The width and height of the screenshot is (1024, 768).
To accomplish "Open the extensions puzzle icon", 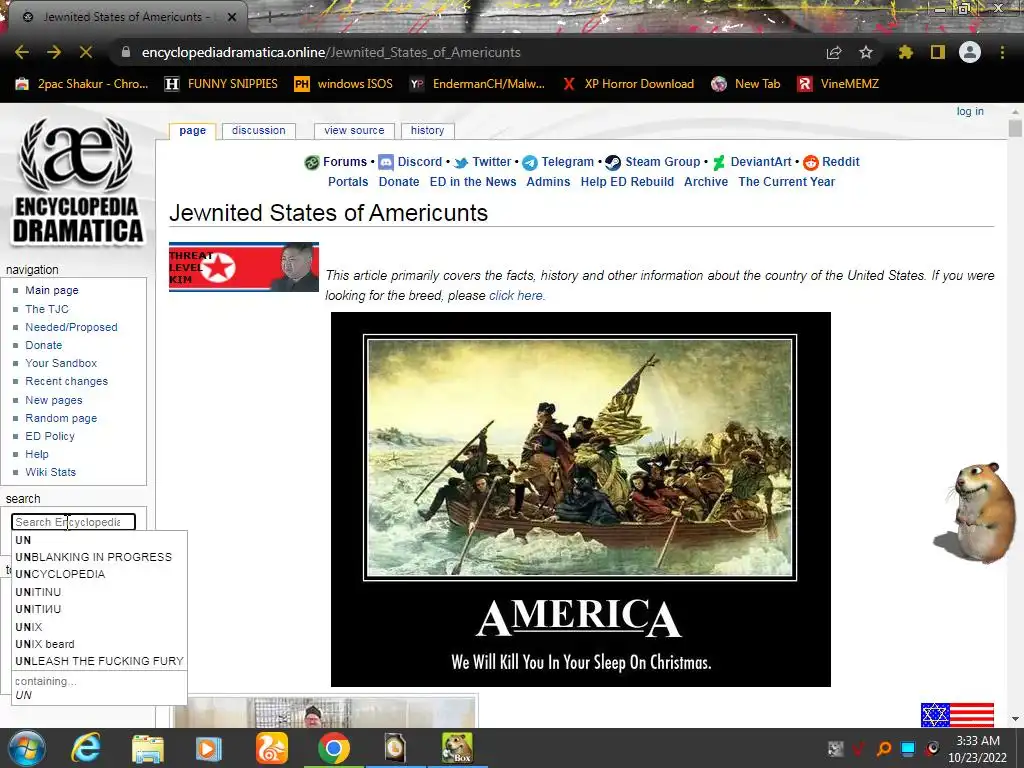I will (x=905, y=52).
